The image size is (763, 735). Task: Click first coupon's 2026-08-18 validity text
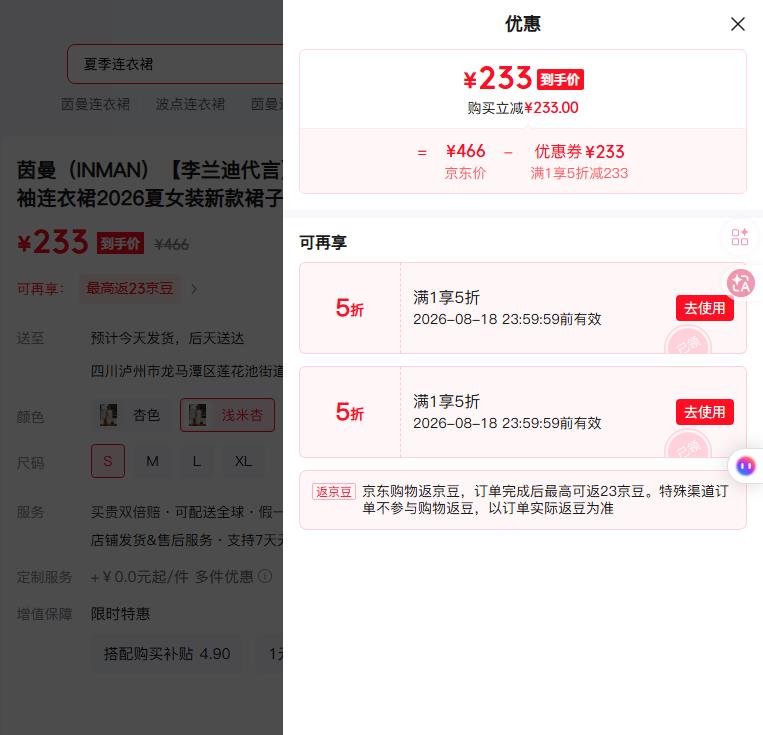pyautogui.click(x=507, y=319)
